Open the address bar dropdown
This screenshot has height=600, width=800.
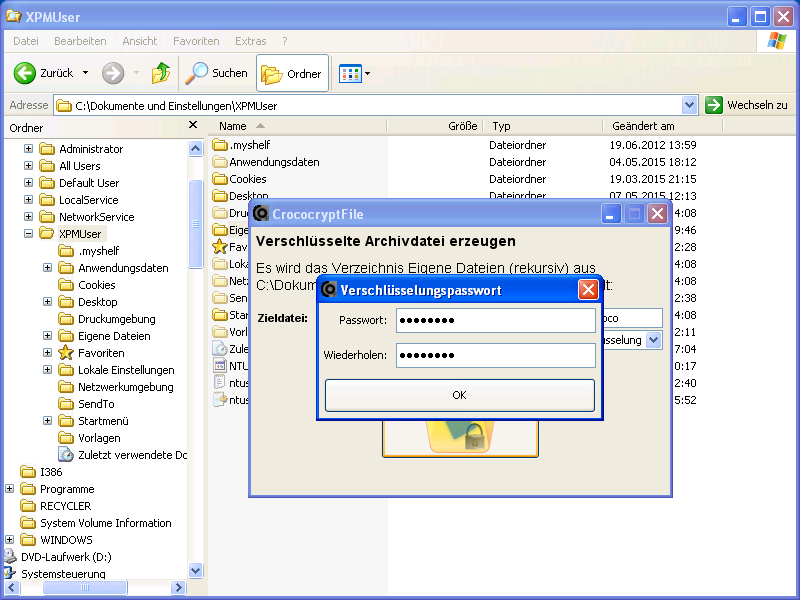(x=689, y=105)
